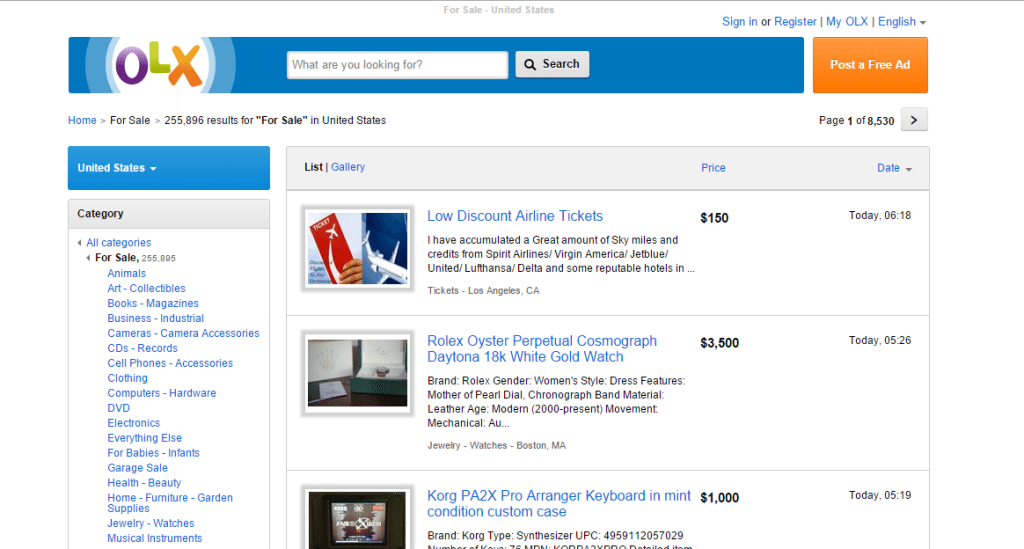
Task: Click the $3,500 price text
Action: [720, 343]
